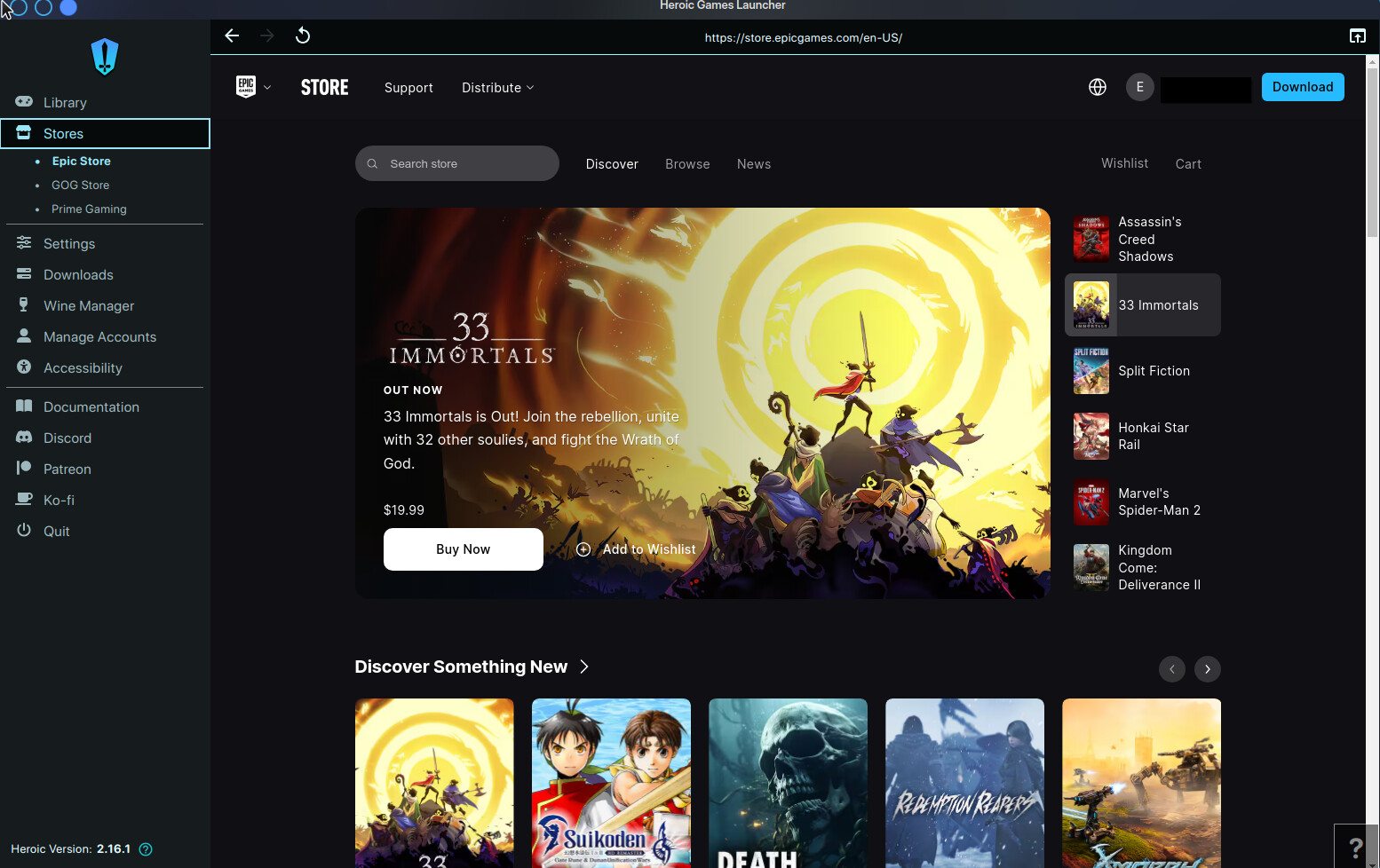Open GOG Store from sidebar
This screenshot has width=1380, height=868.
tap(80, 185)
